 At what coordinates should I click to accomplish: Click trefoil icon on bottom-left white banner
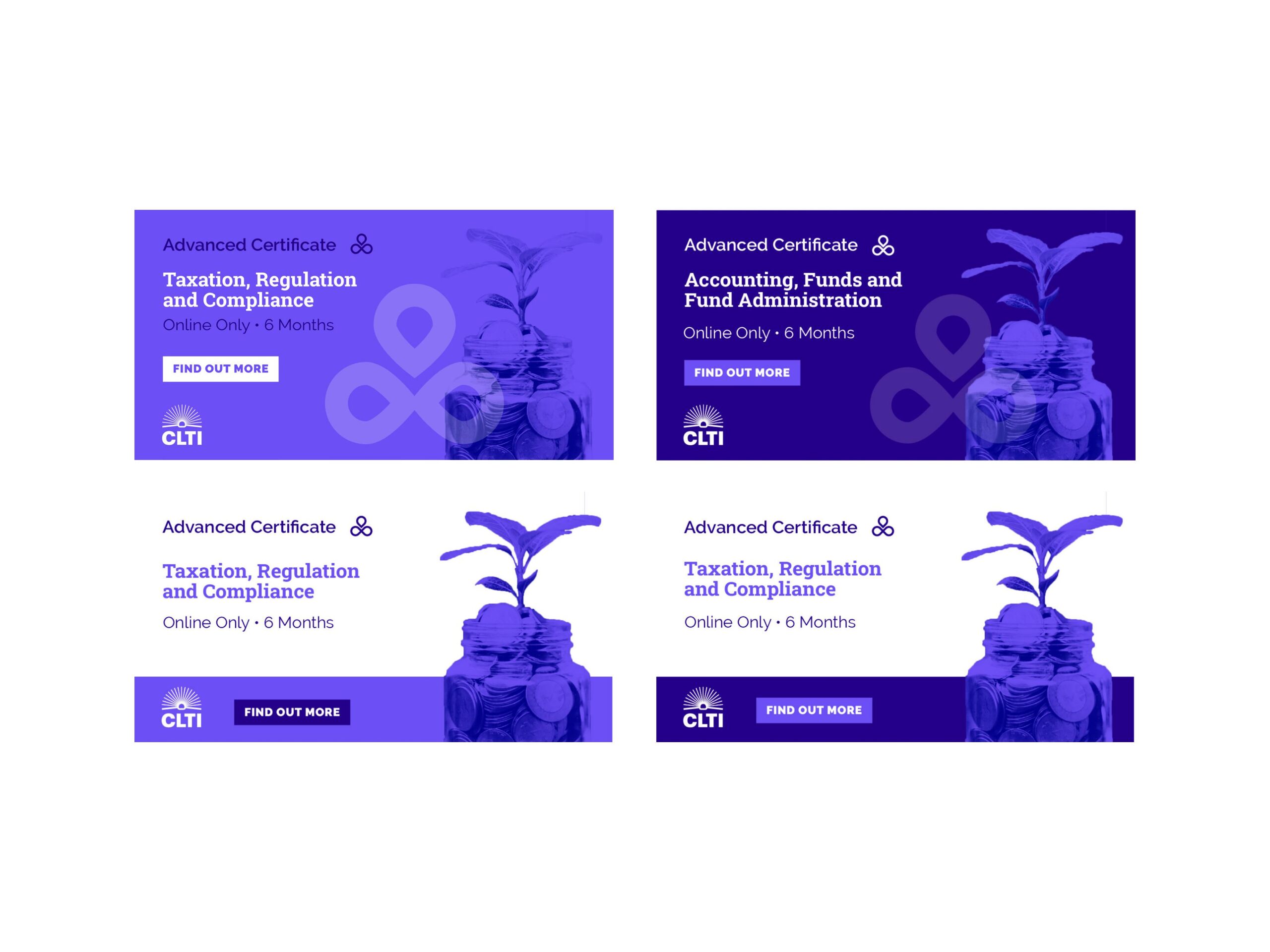coord(362,526)
